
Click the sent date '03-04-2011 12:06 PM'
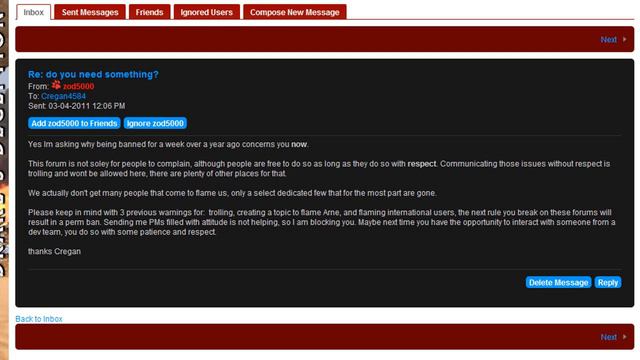pyautogui.click(x=87, y=106)
